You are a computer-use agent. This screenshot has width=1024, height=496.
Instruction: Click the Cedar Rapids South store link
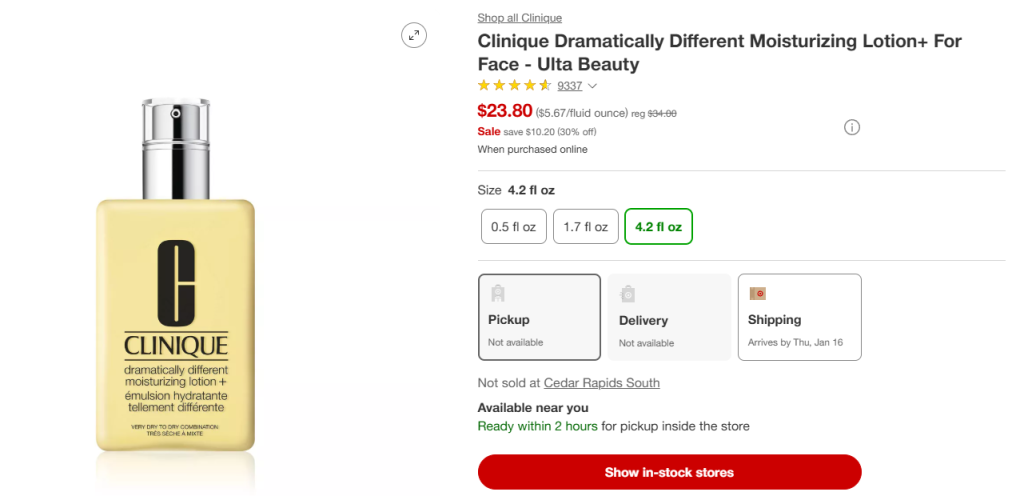point(601,383)
